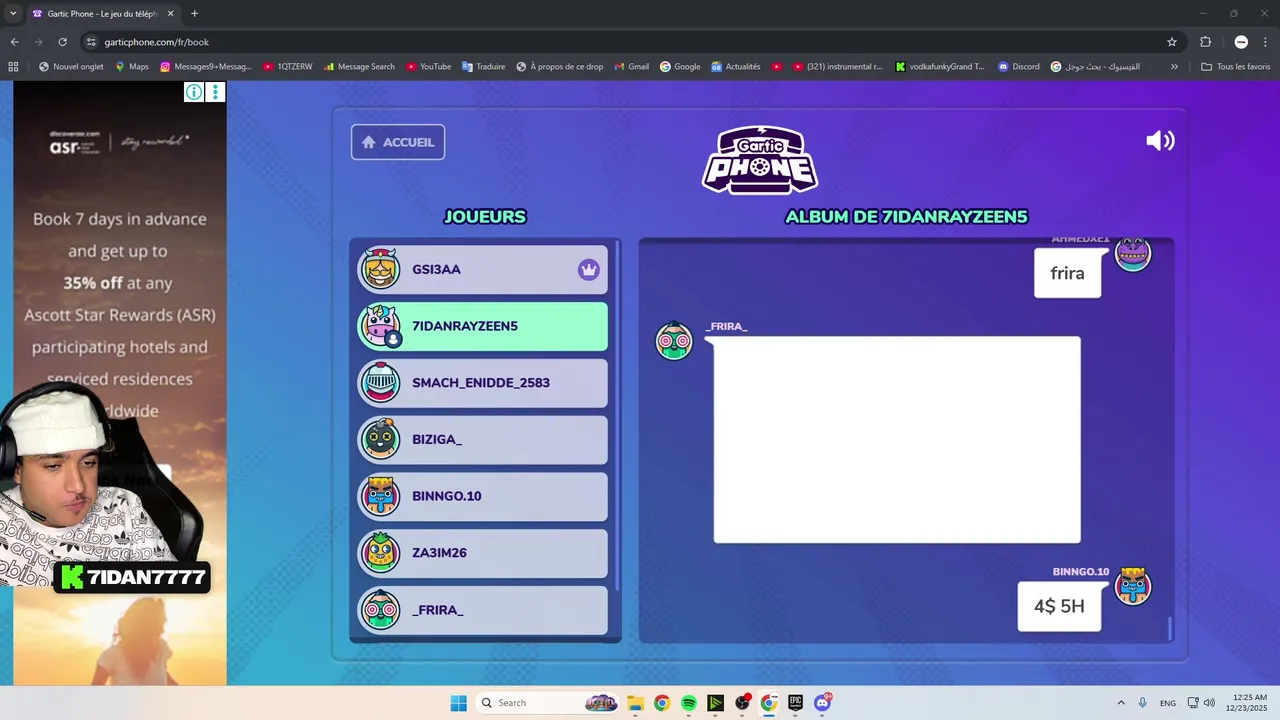
Task: Open File Explorer from the taskbar
Action: click(x=635, y=703)
